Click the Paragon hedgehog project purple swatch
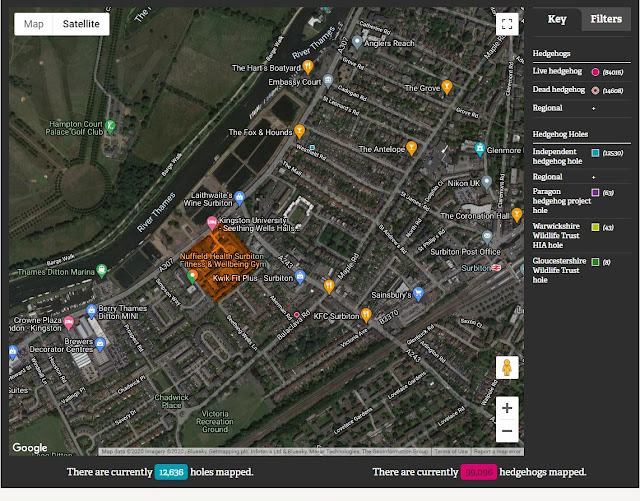 596,192
